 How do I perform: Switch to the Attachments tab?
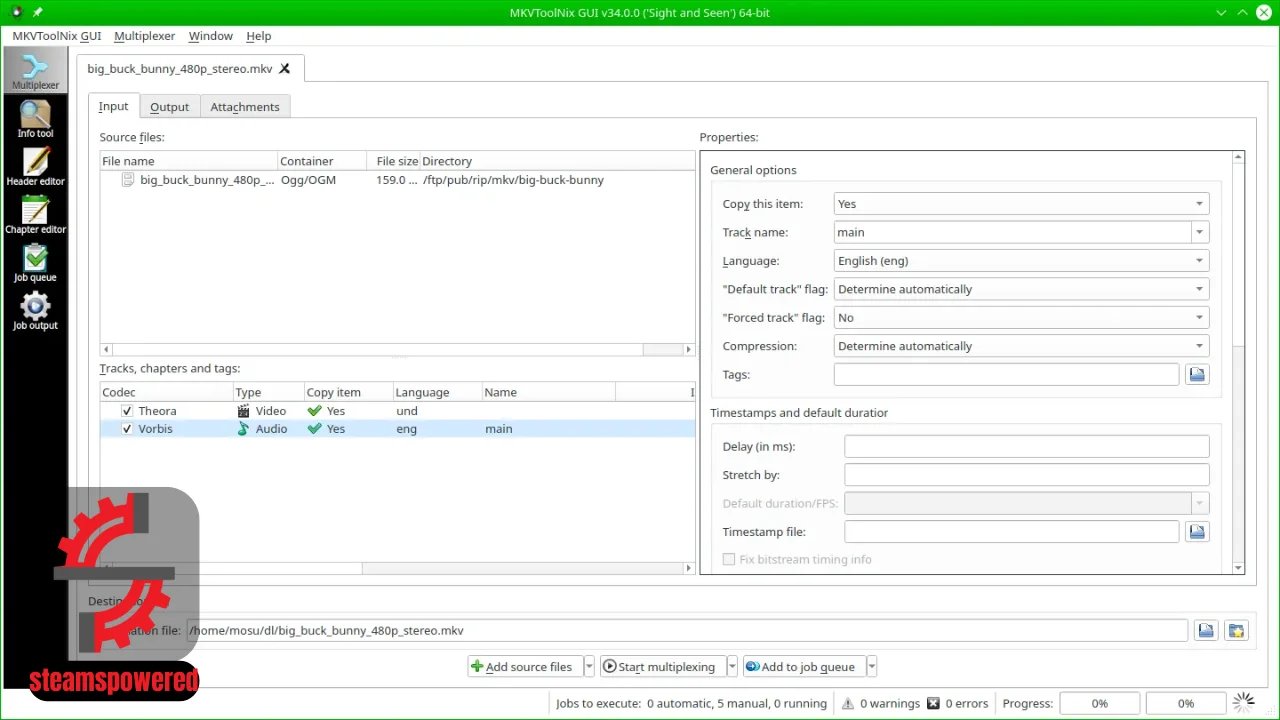pos(245,107)
